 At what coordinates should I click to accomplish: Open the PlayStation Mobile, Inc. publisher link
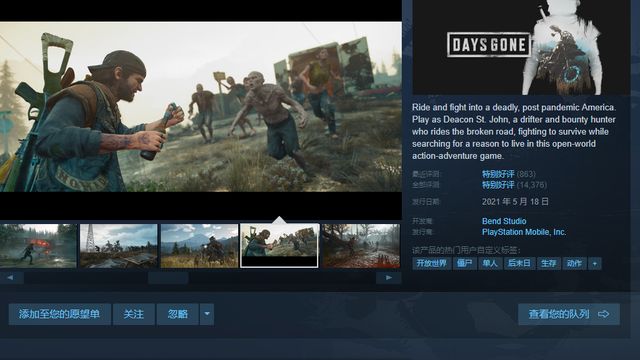click(524, 232)
